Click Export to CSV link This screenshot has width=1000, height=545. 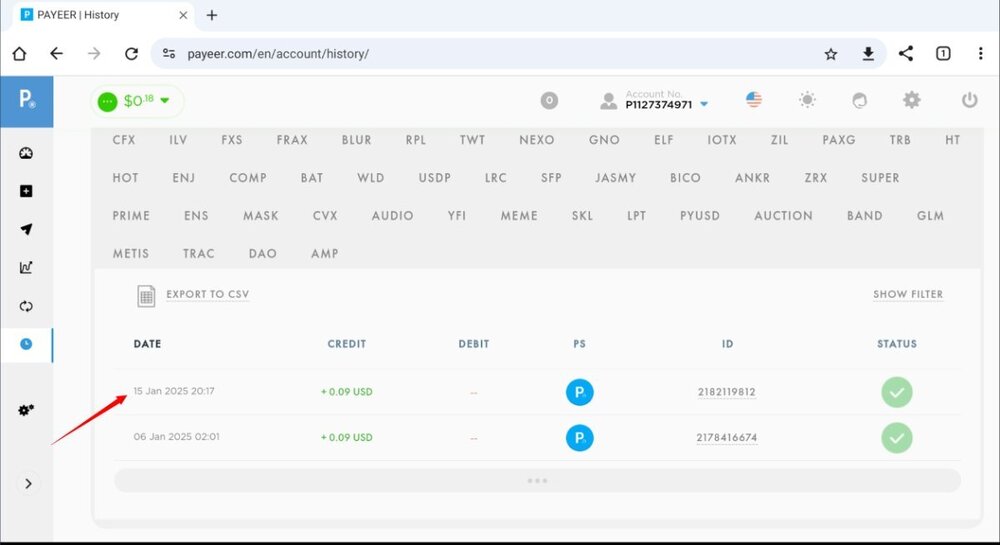pyautogui.click(x=207, y=295)
